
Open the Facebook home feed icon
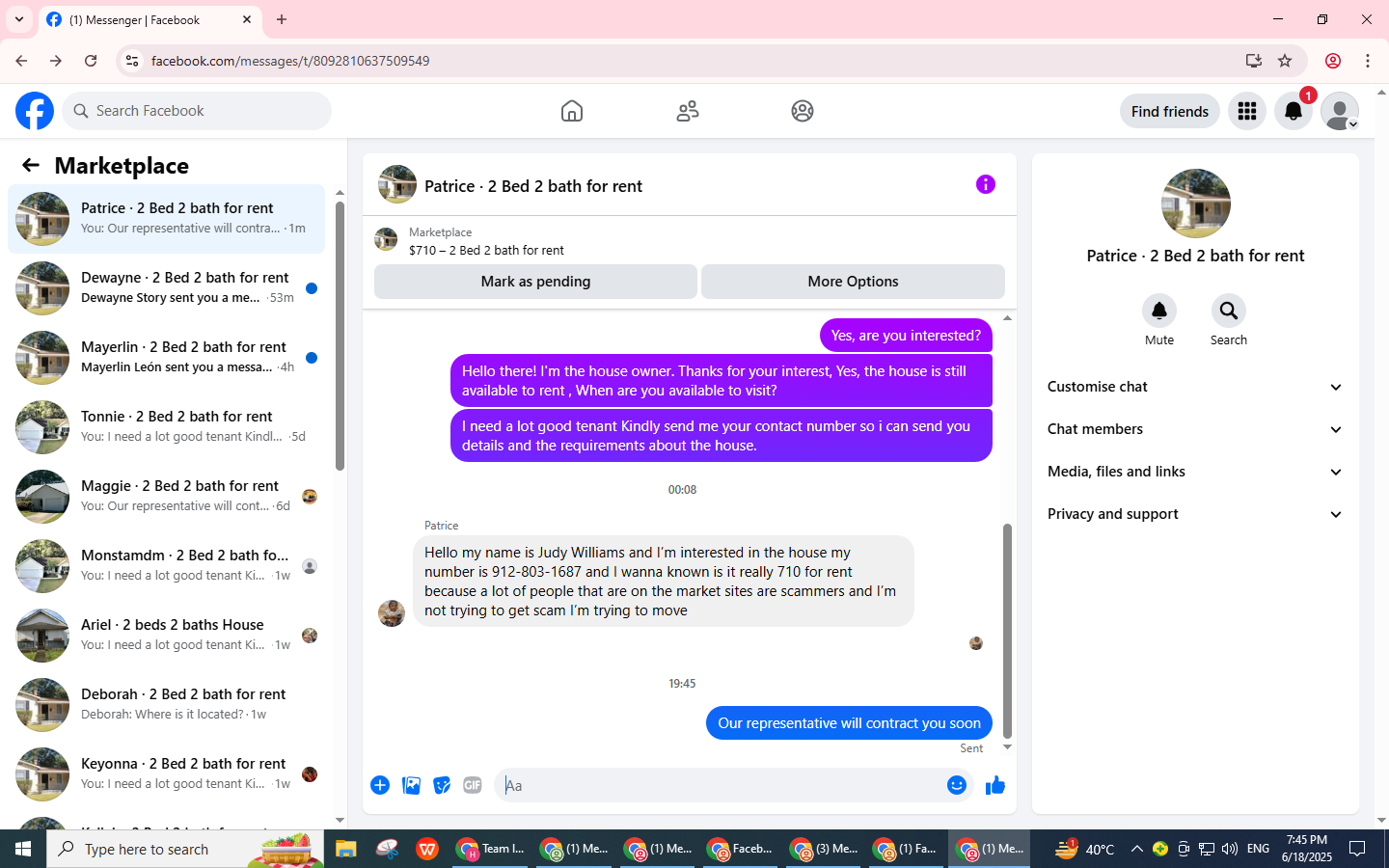click(572, 111)
